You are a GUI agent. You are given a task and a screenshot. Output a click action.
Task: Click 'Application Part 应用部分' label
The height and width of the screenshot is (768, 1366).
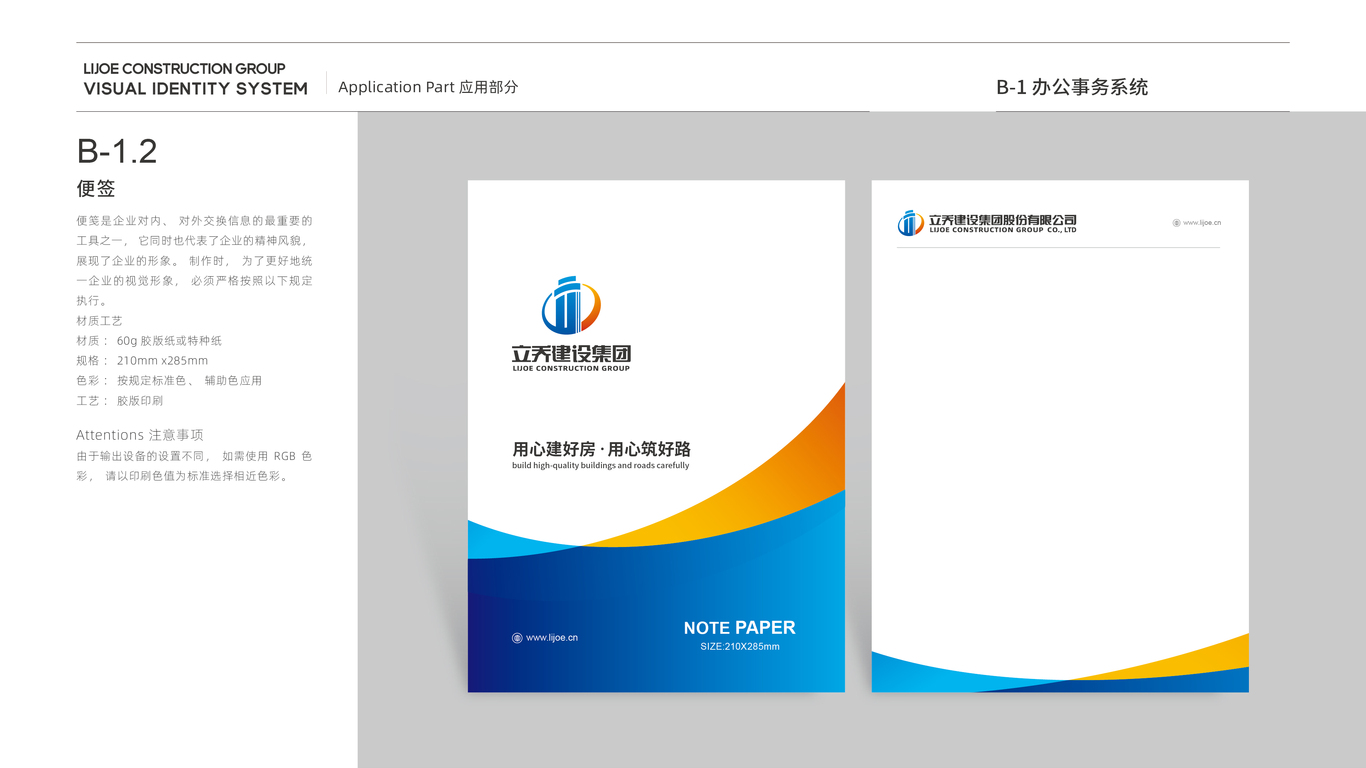(428, 87)
